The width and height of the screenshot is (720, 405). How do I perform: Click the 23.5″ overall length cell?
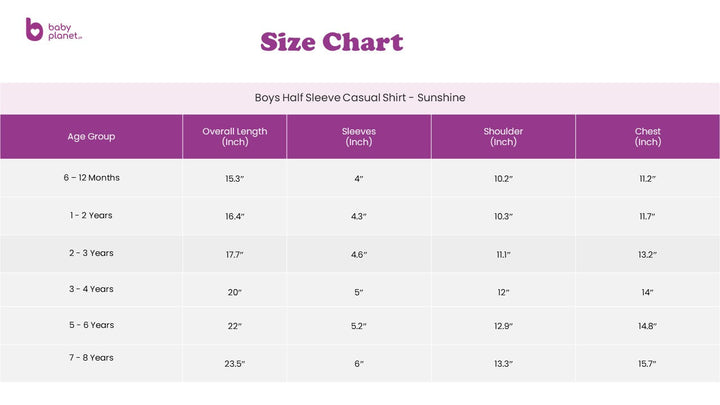[x=234, y=363]
